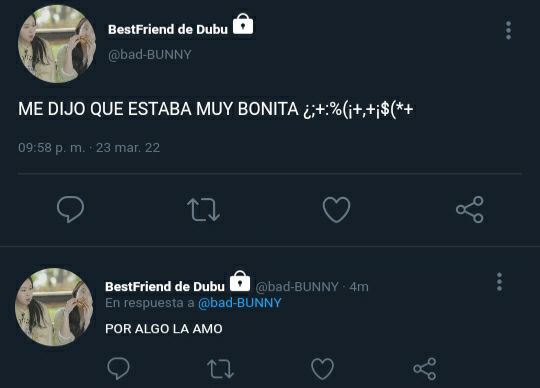Share the POR ALGO LA AMO reply
This screenshot has height=388, width=540.
[x=425, y=369]
